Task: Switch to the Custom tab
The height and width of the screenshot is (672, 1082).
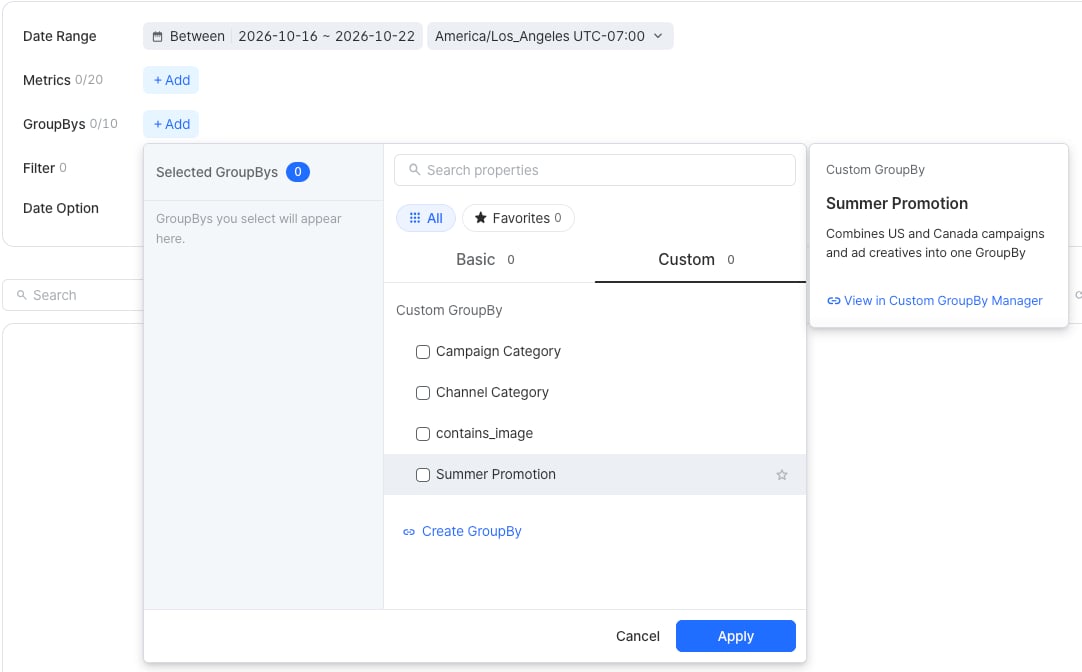Action: click(700, 259)
